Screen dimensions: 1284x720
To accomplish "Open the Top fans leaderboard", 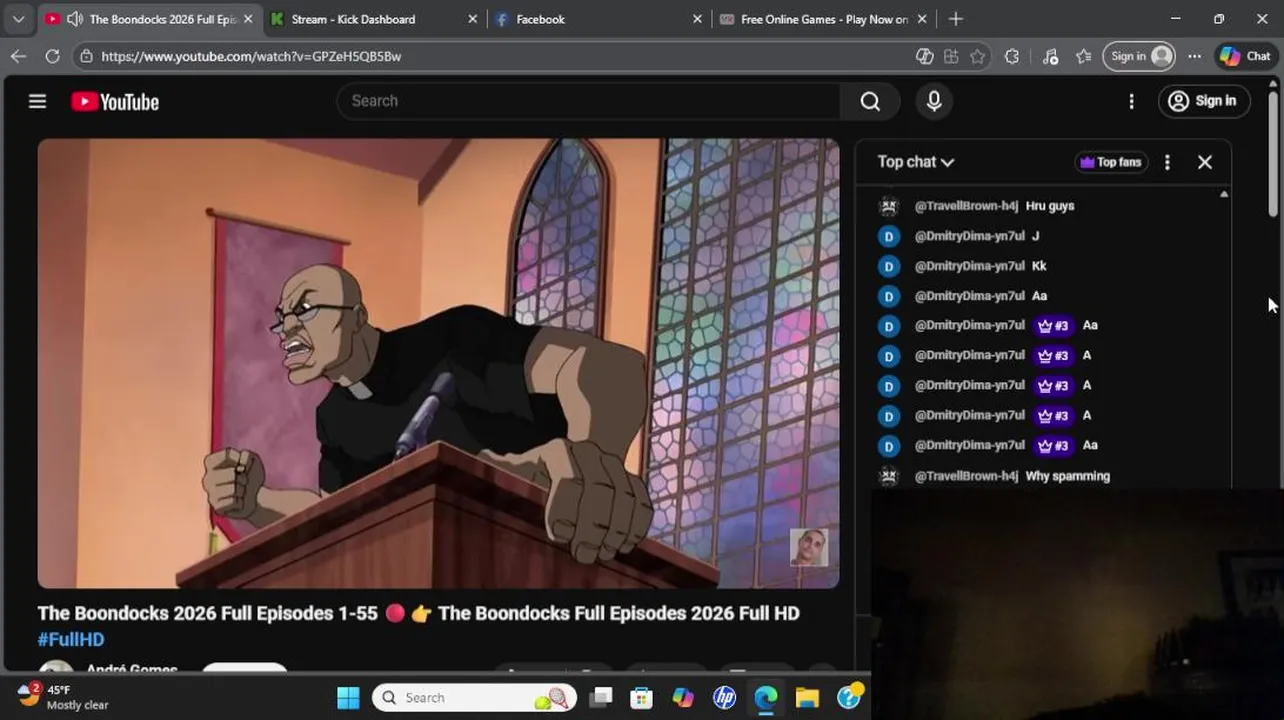I will (x=1110, y=162).
